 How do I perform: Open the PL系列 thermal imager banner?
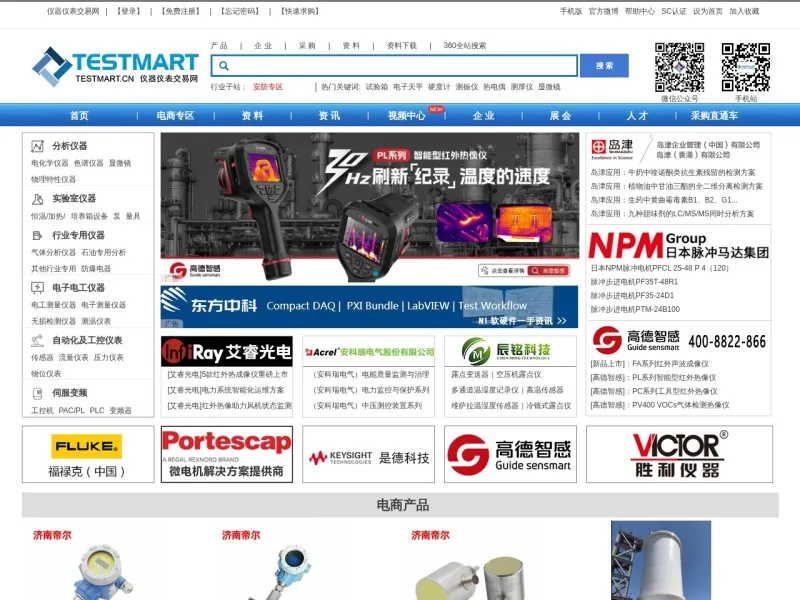point(370,207)
